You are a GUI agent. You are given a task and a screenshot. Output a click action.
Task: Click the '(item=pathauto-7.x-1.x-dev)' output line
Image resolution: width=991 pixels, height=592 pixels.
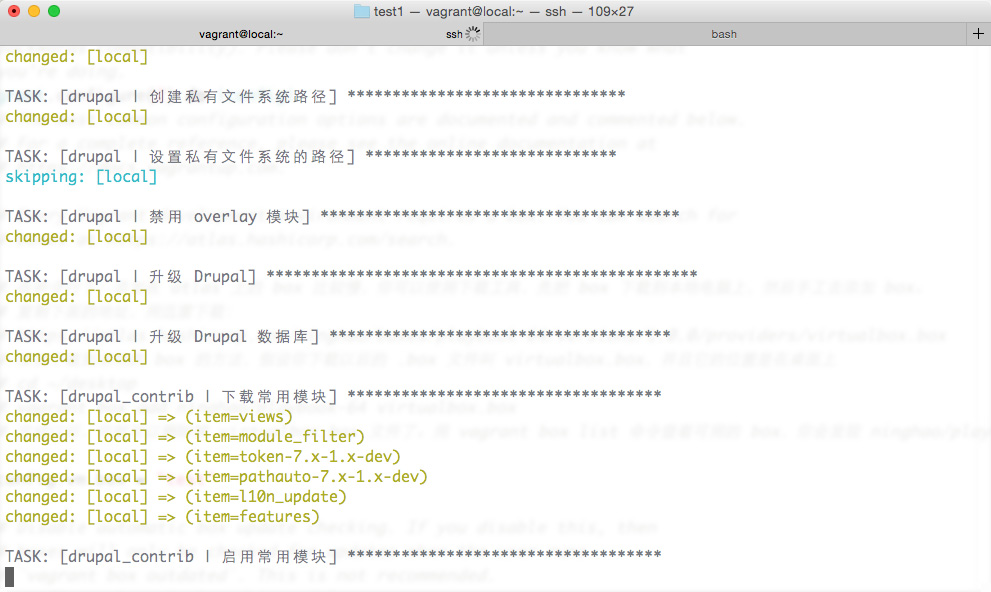point(216,476)
